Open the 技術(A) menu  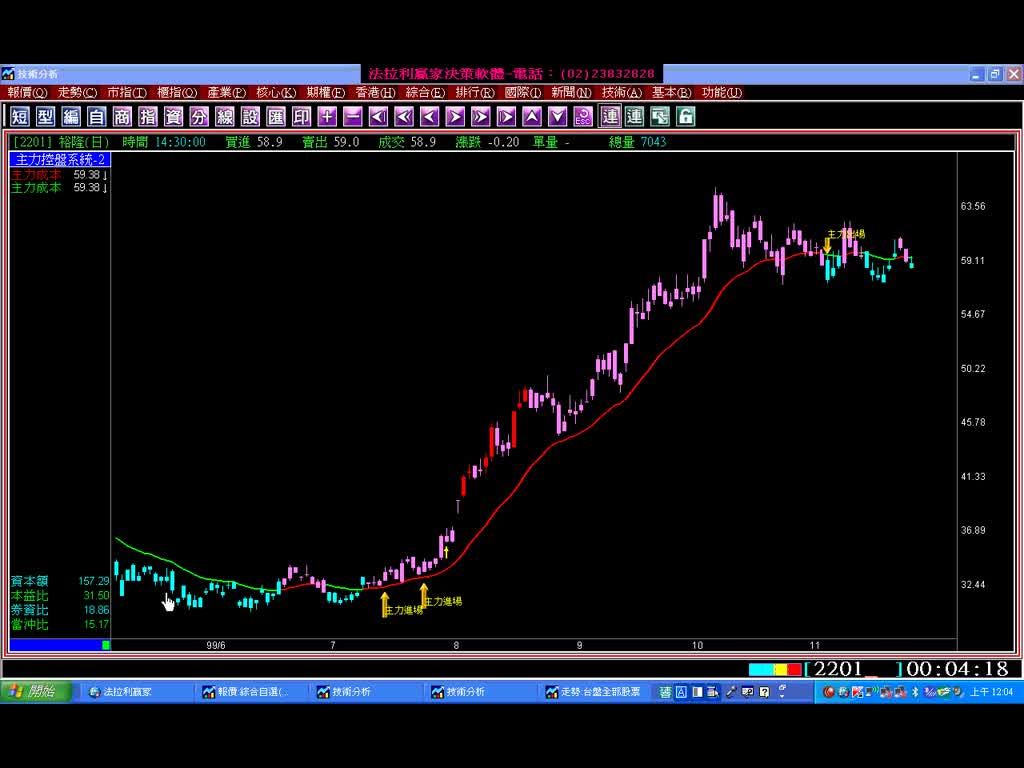tap(621, 93)
